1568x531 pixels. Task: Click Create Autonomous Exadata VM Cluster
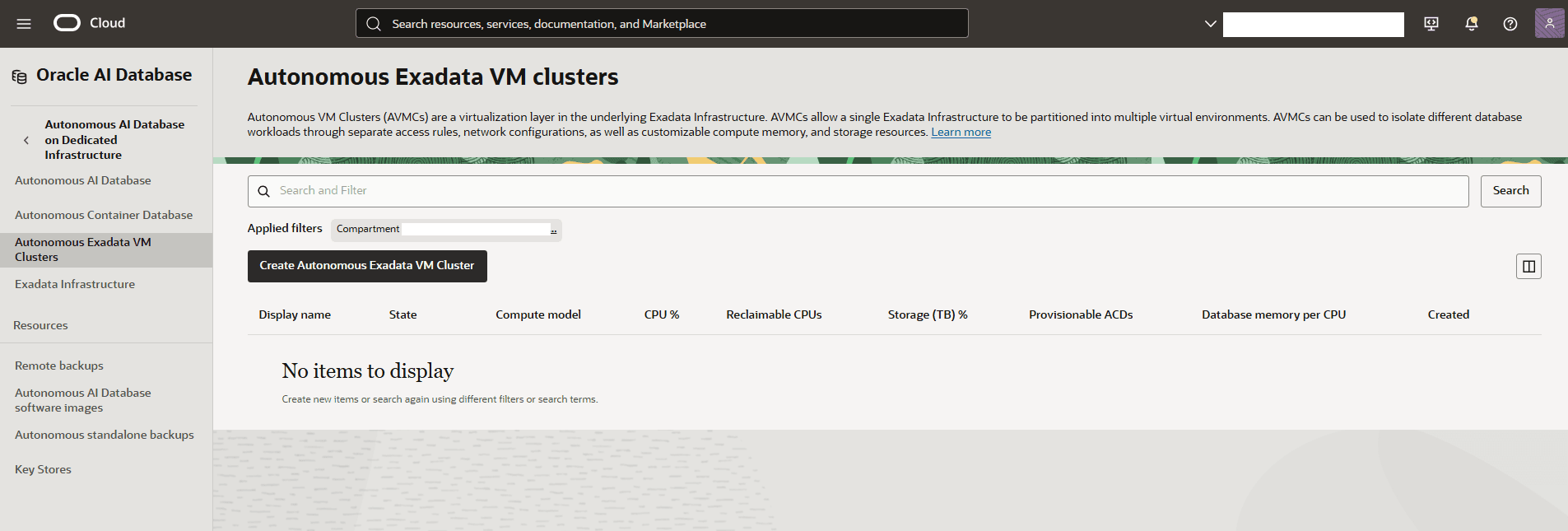pyautogui.click(x=367, y=266)
